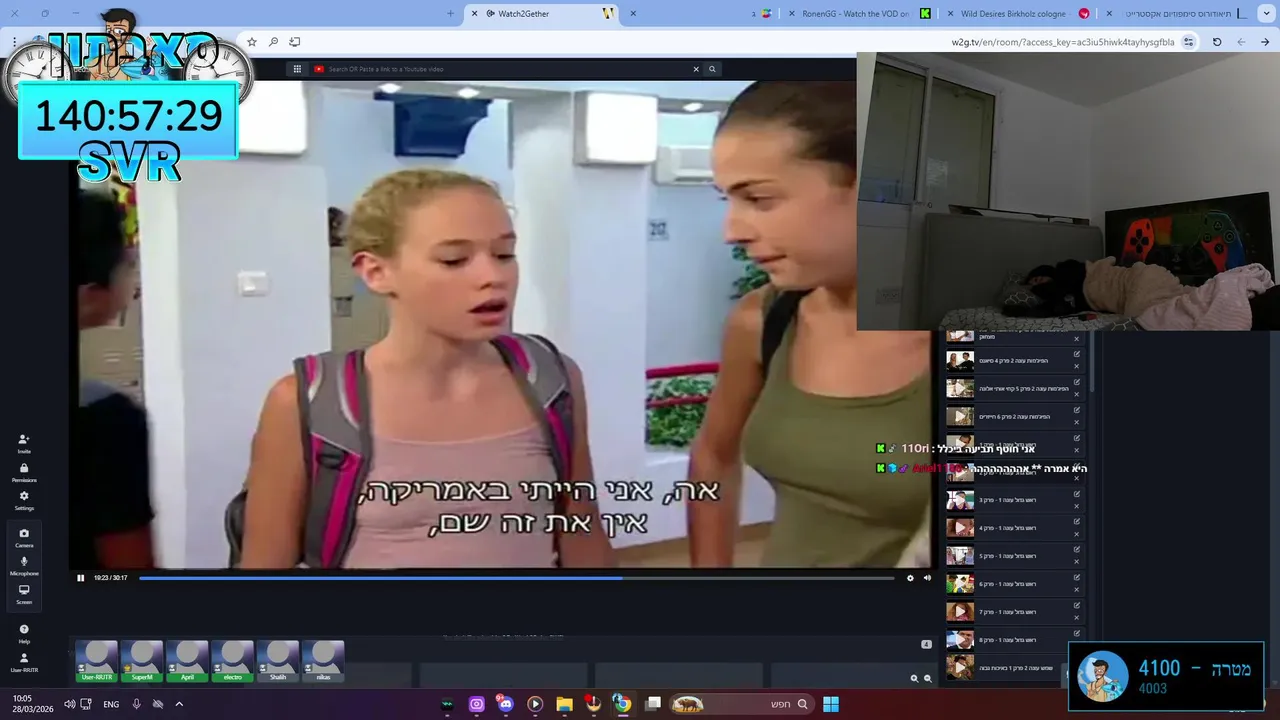This screenshot has width=1280, height=720.
Task: Reload the page with the refresh button
Action: (x=1217, y=42)
